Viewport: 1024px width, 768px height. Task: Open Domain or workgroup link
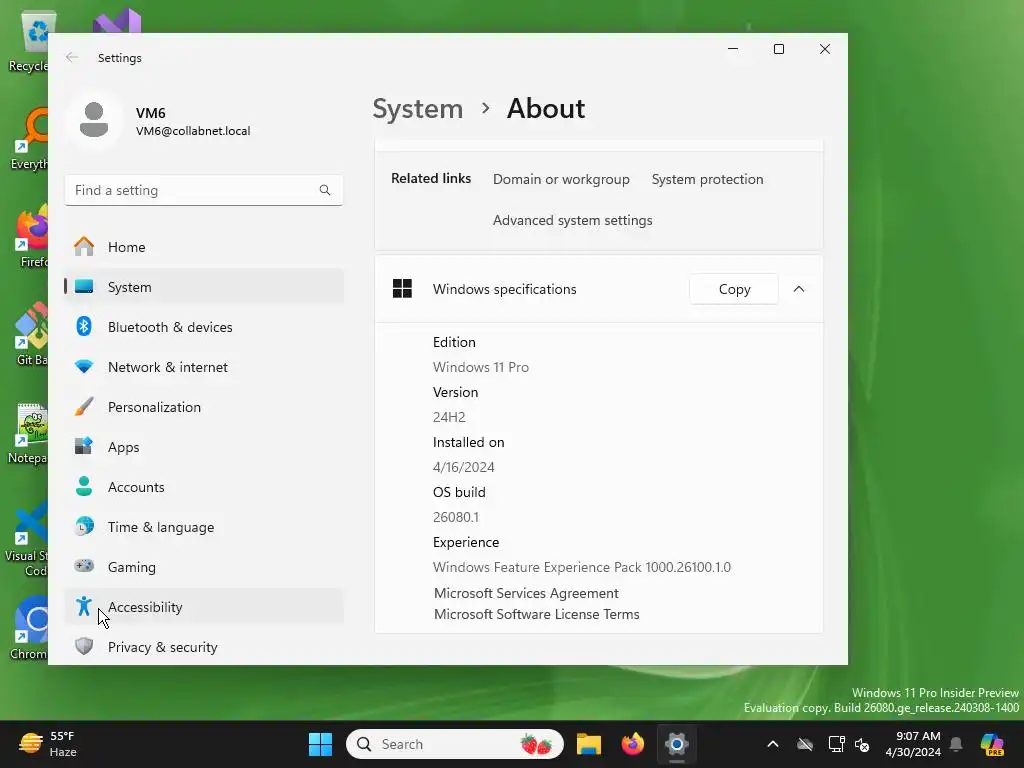pos(561,179)
